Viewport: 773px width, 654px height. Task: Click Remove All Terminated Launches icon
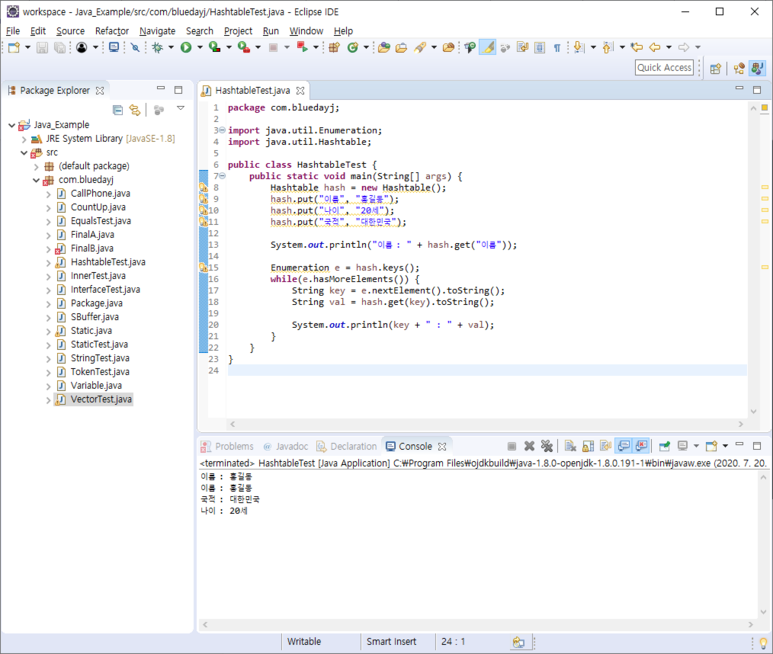coord(547,446)
